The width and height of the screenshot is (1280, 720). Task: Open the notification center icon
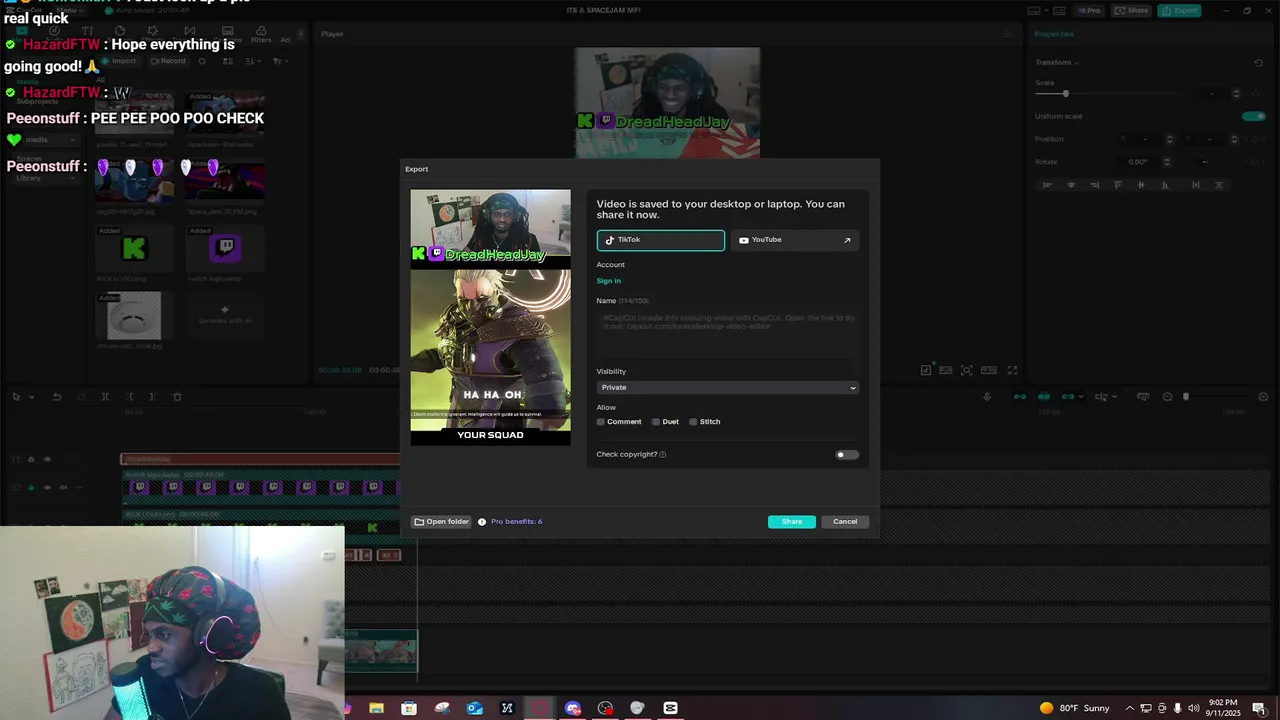pyautogui.click(x=1259, y=708)
